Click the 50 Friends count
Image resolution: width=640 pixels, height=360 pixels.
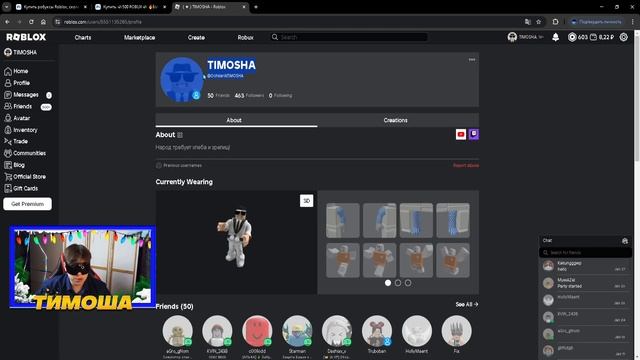point(218,96)
